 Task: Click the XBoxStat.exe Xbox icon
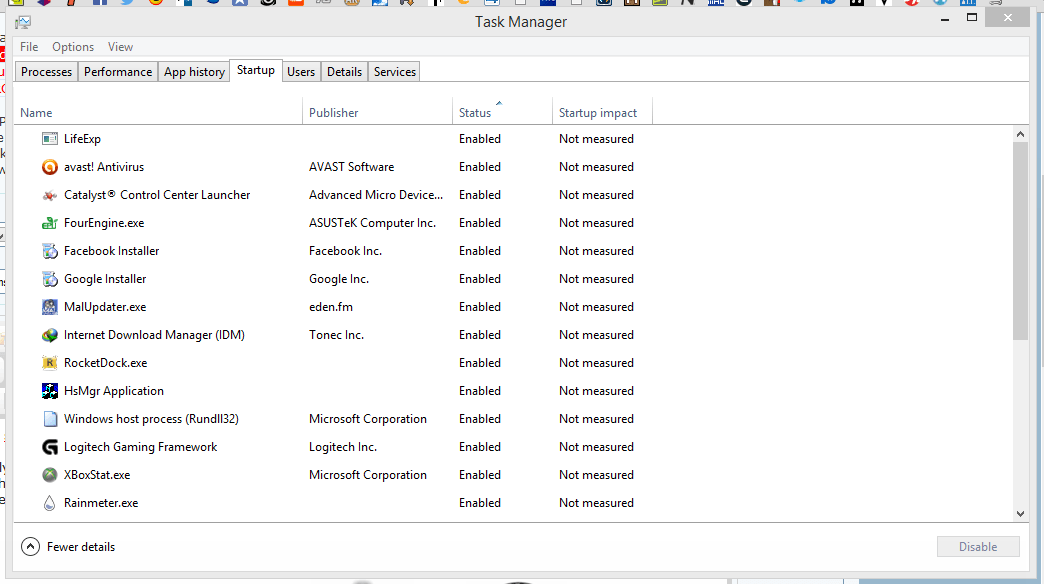50,474
